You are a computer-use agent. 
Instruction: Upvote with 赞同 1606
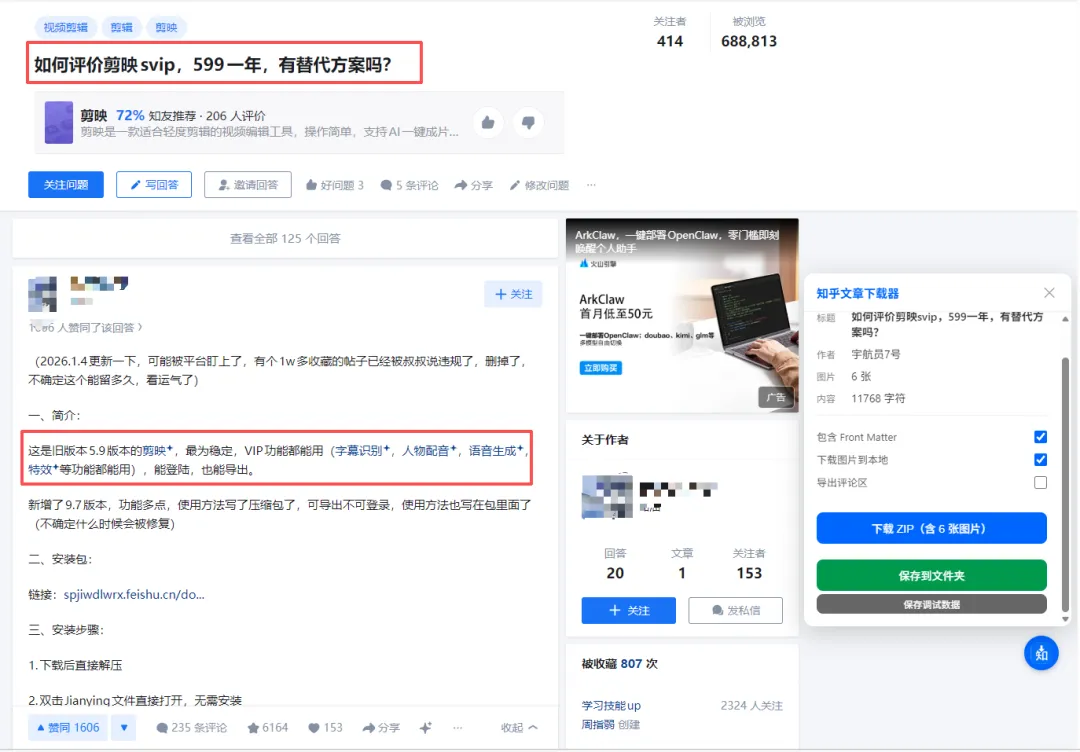click(68, 727)
